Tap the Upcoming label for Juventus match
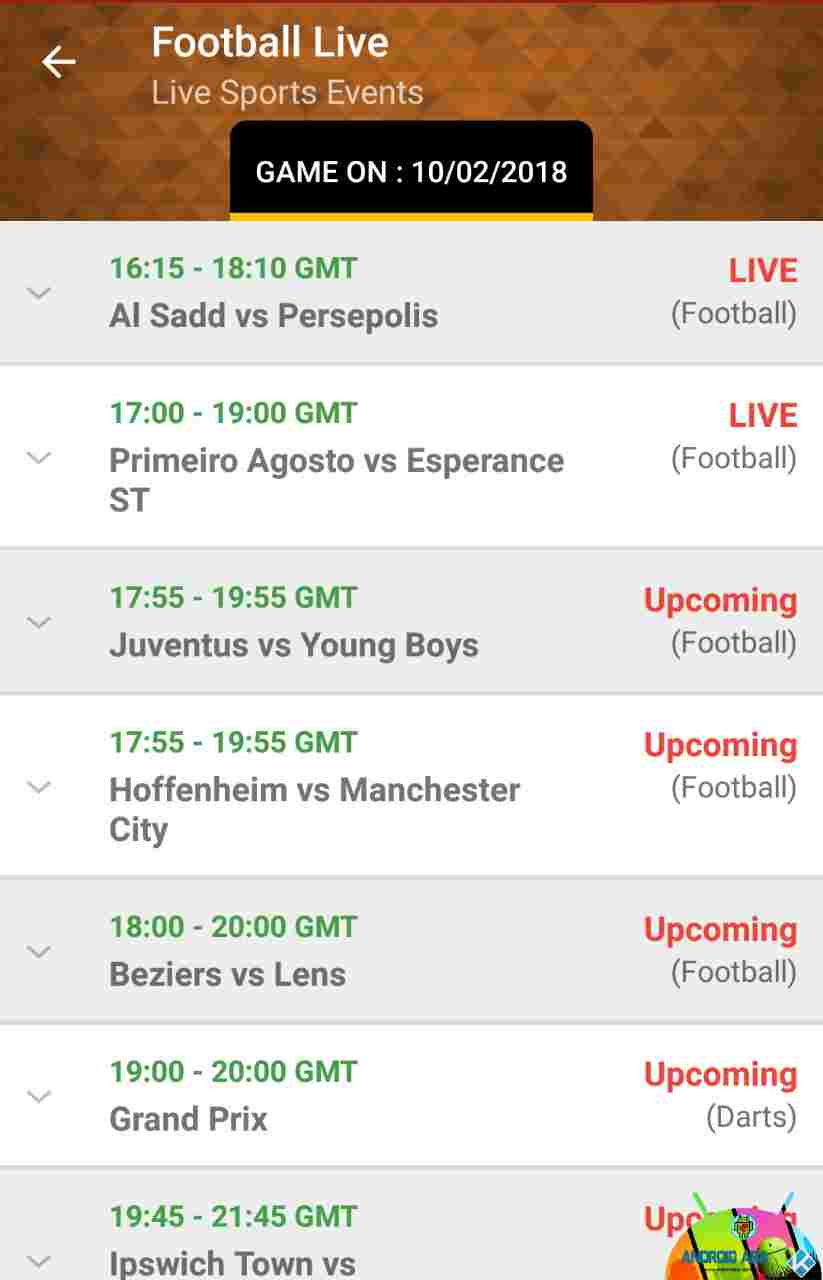The image size is (823, 1280). click(x=720, y=600)
